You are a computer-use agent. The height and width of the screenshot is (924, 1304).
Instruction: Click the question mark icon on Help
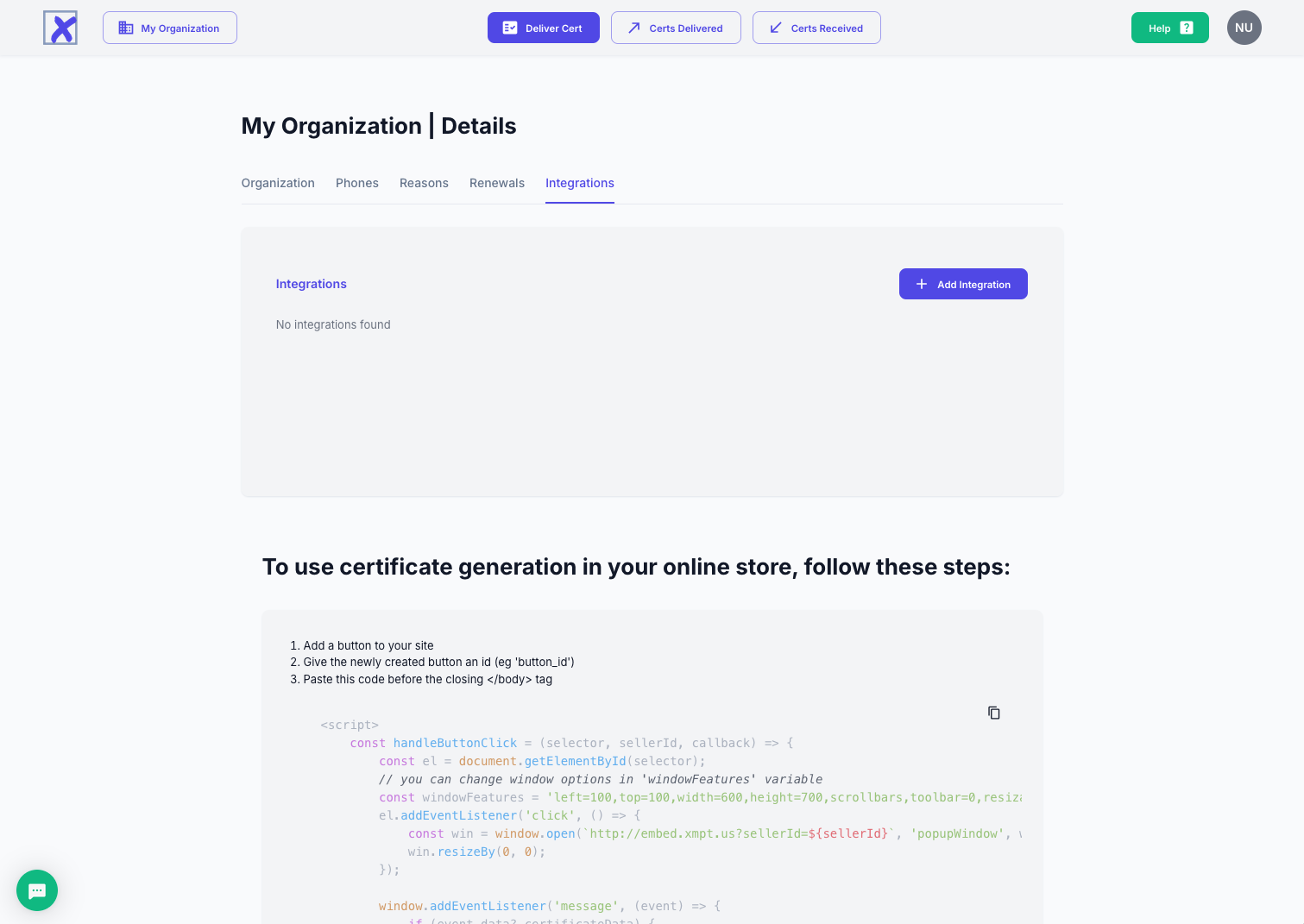(x=1187, y=28)
